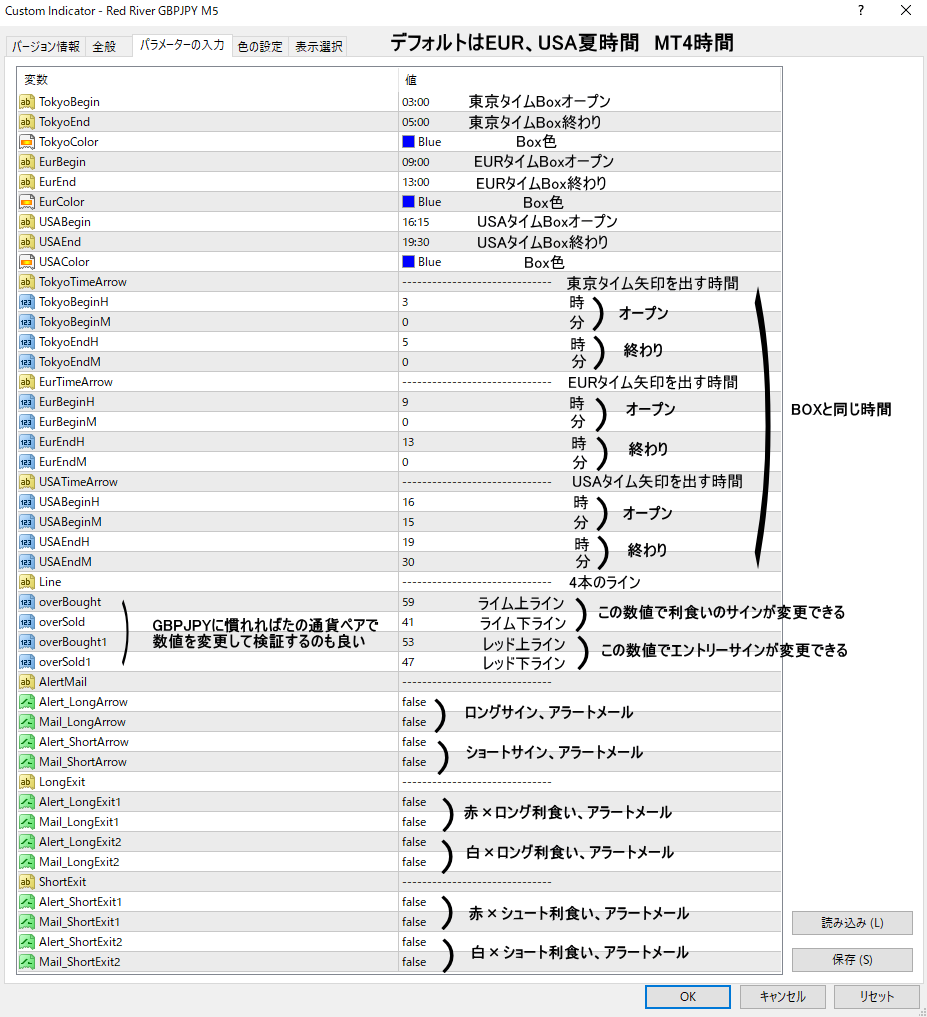This screenshot has width=927, height=1017.
Task: Click the icon beside overBought parameter
Action: [x=27, y=602]
